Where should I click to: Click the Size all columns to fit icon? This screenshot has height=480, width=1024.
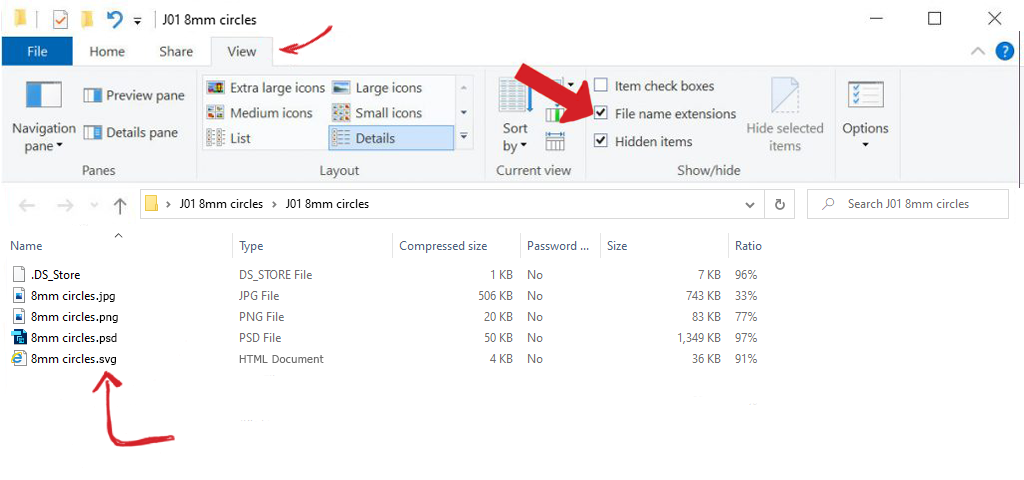pos(555,141)
